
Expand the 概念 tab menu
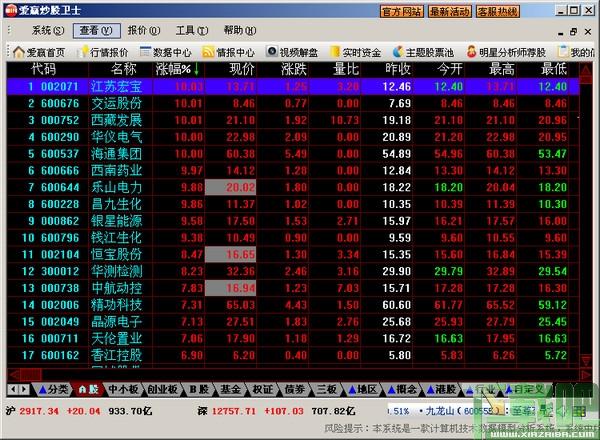pos(402,389)
